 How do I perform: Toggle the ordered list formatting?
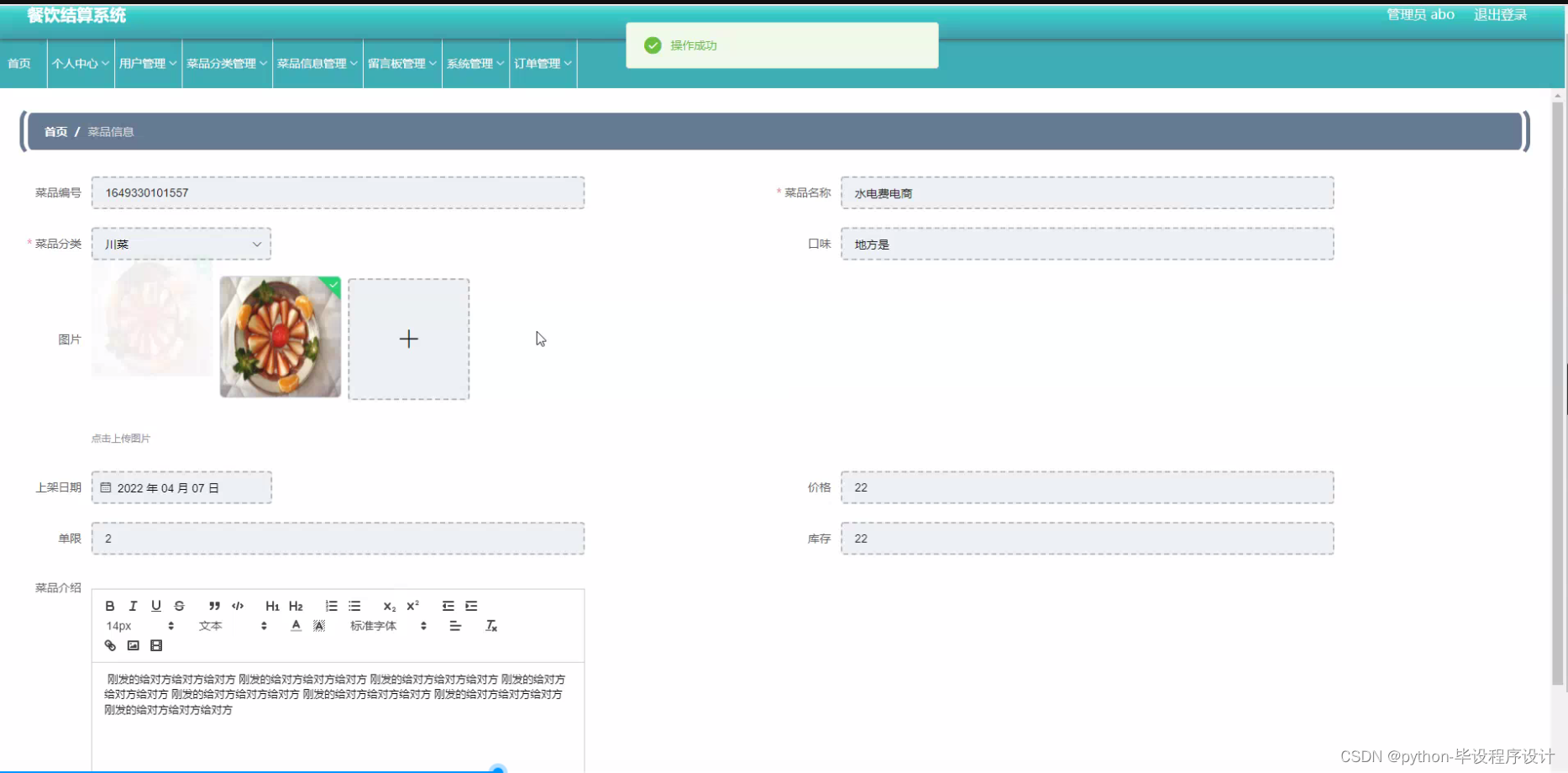pyautogui.click(x=331, y=605)
